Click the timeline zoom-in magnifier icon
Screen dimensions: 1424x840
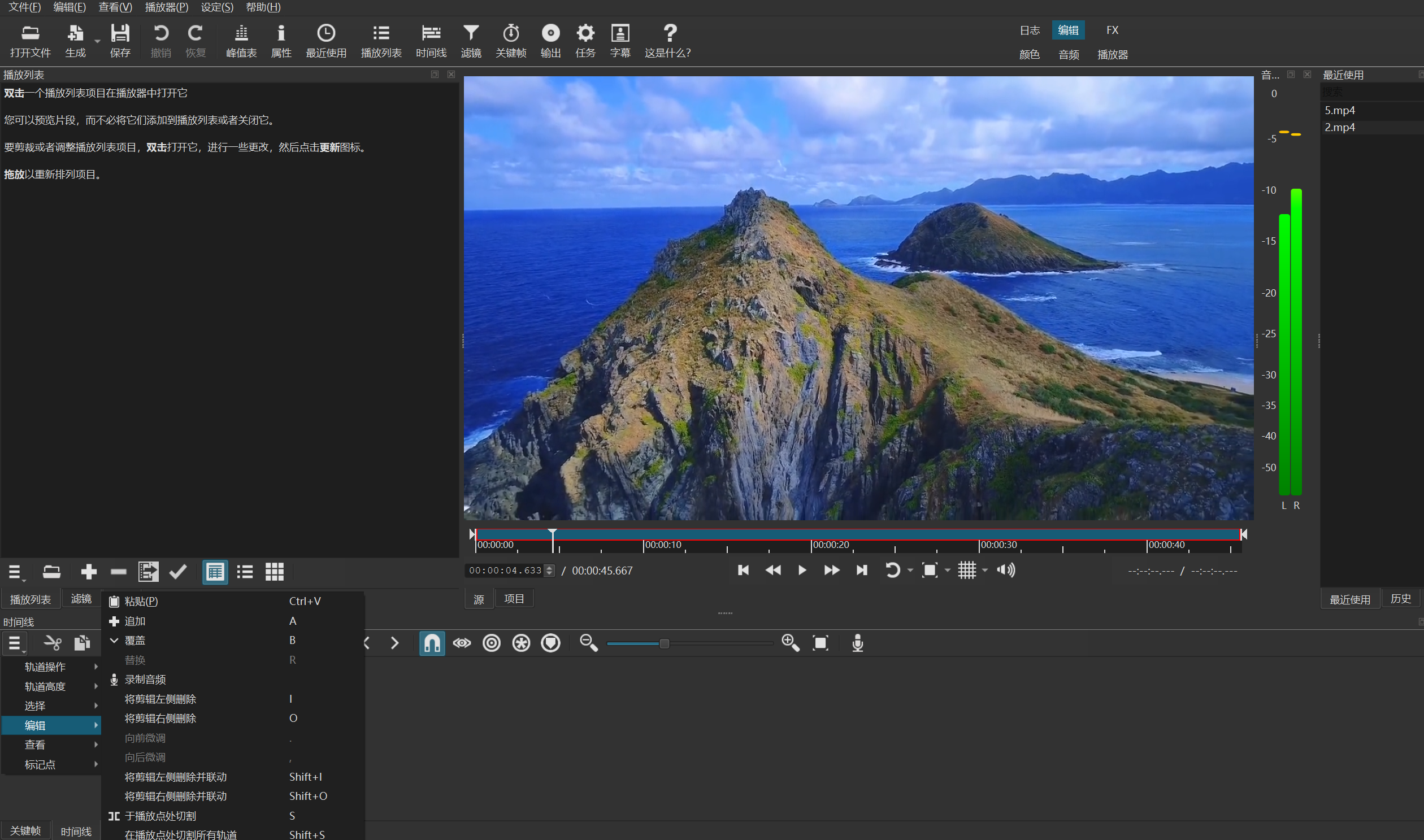[790, 643]
